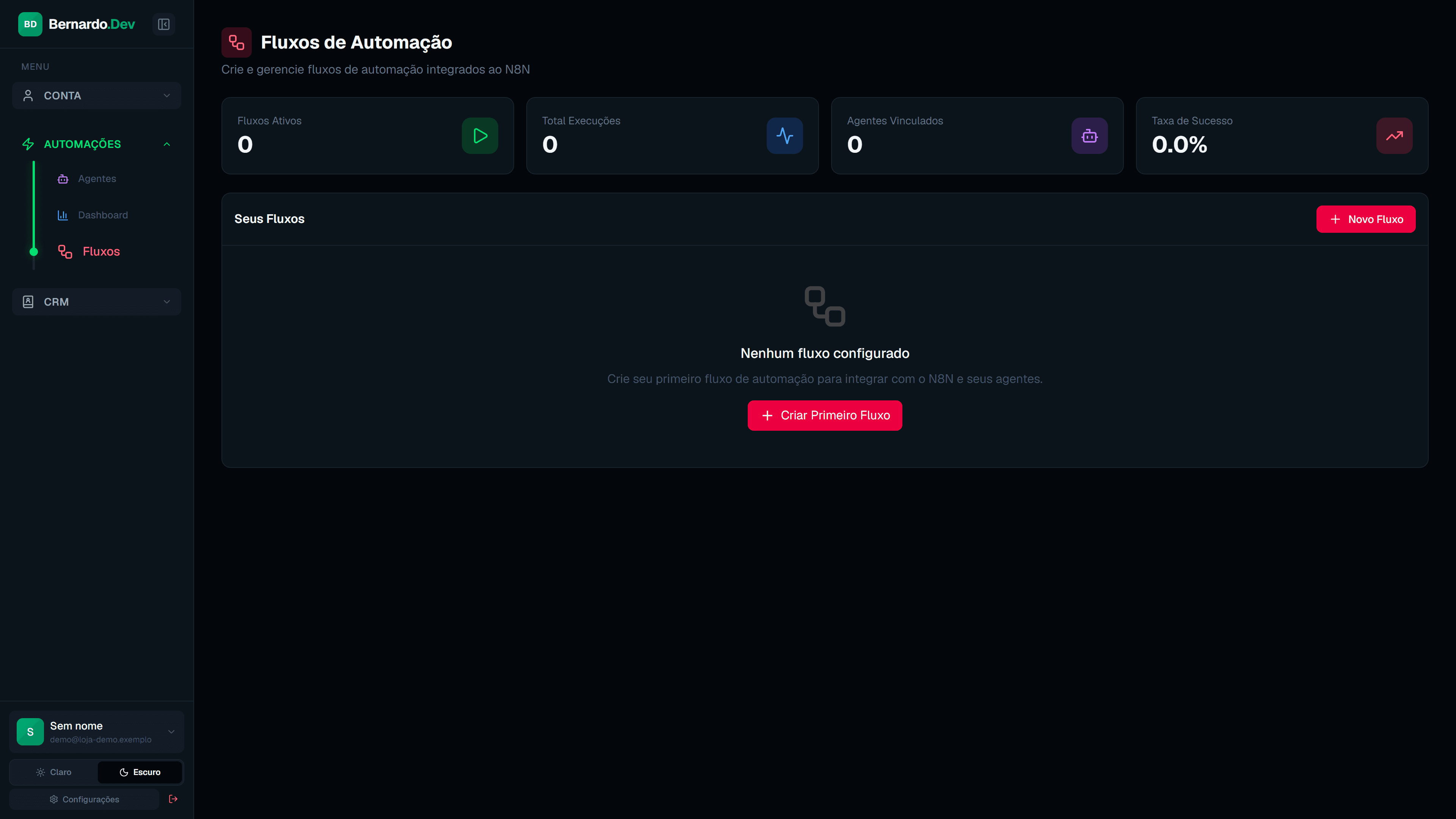
Task: Click the Novo Fluxo button
Action: 1365,219
